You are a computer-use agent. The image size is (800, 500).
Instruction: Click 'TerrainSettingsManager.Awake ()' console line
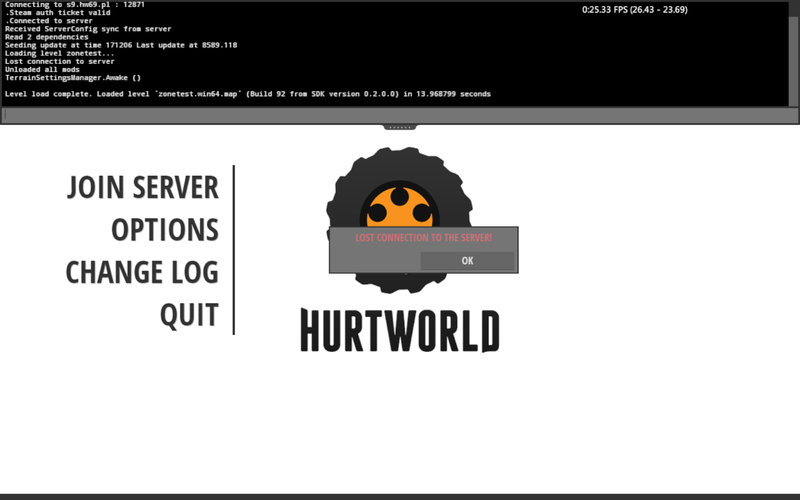[73, 78]
